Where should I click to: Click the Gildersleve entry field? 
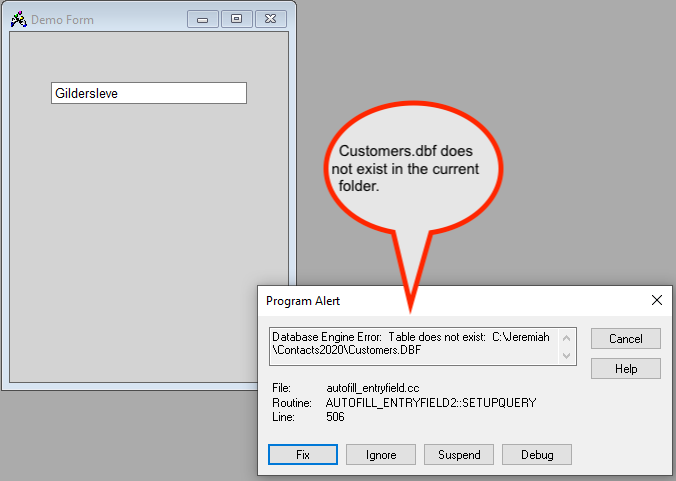148,93
